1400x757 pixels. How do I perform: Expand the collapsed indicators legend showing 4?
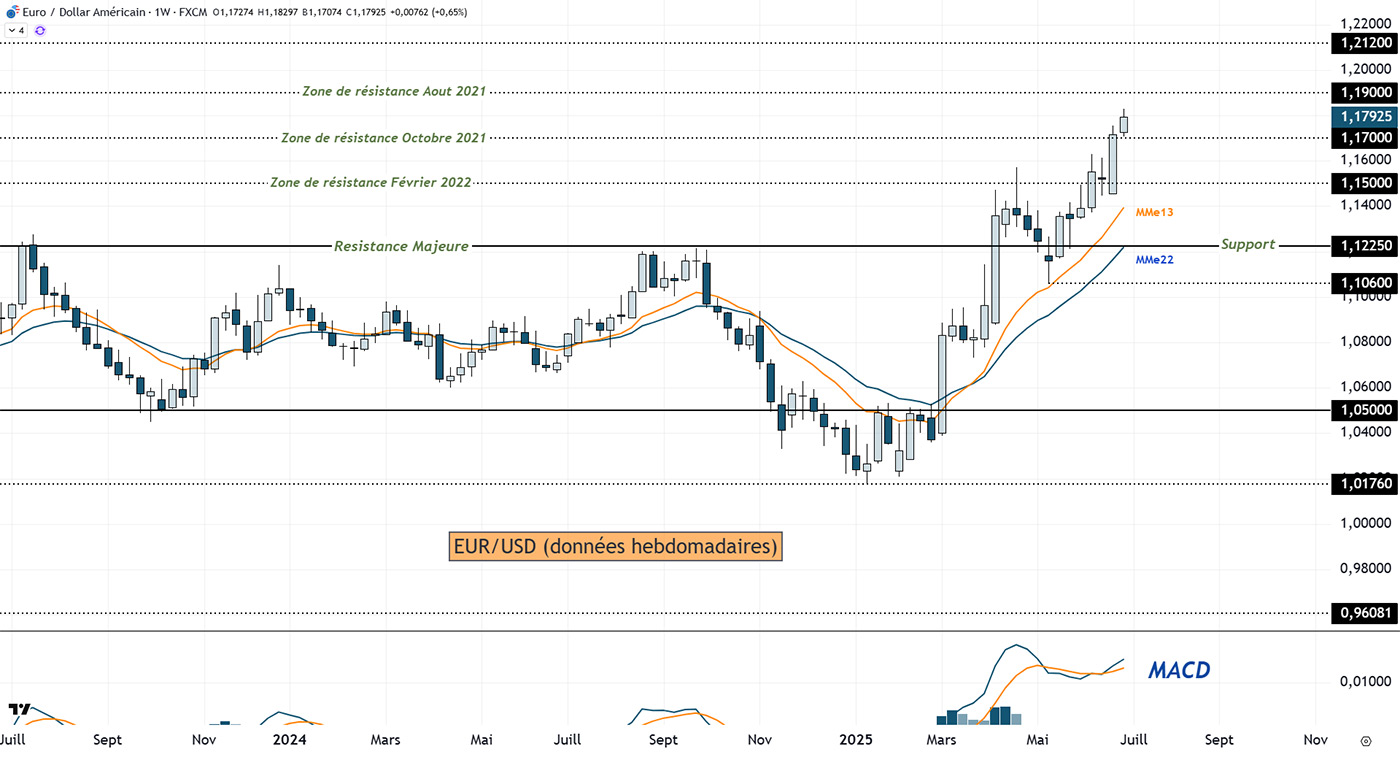(16, 31)
